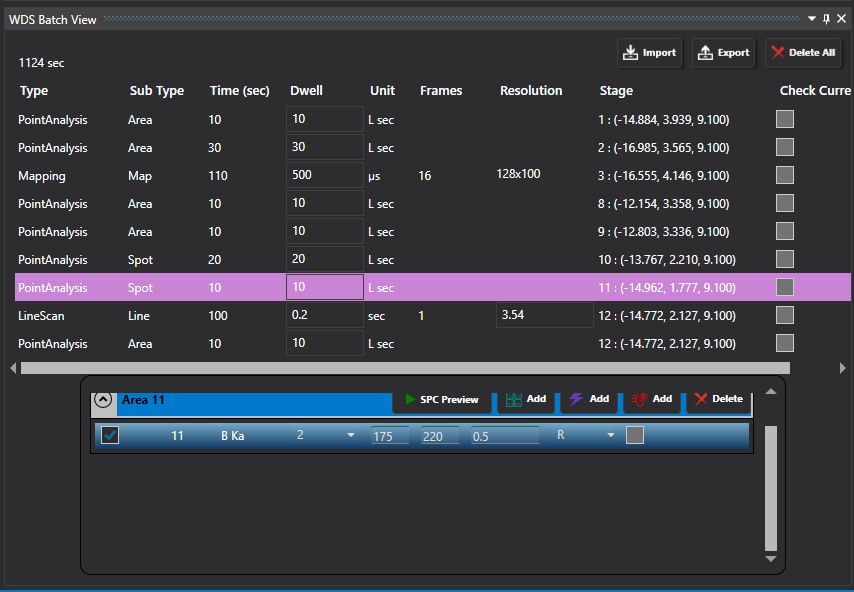This screenshot has width=854, height=592.
Task: Delete the element in Area 11 panel
Action: (718, 399)
